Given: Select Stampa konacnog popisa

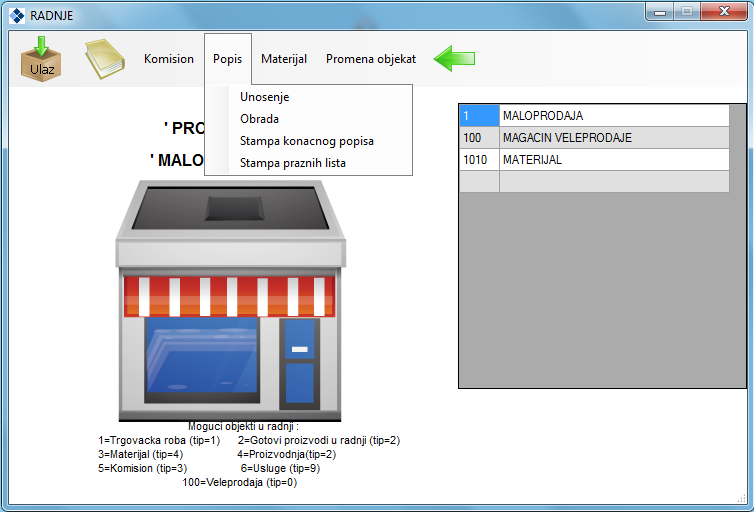Looking at the screenshot, I should pos(306,141).
